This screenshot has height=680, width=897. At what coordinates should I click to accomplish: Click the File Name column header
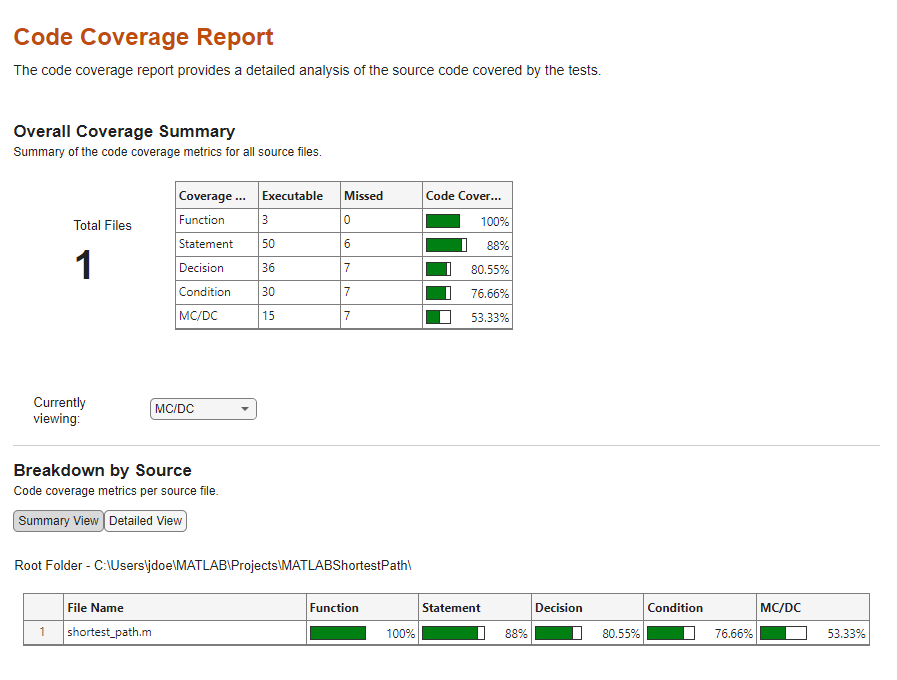96,607
